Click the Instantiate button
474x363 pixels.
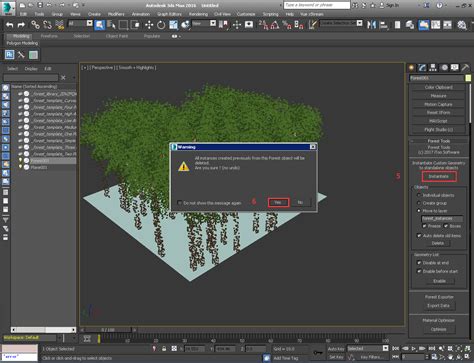pyautogui.click(x=439, y=176)
